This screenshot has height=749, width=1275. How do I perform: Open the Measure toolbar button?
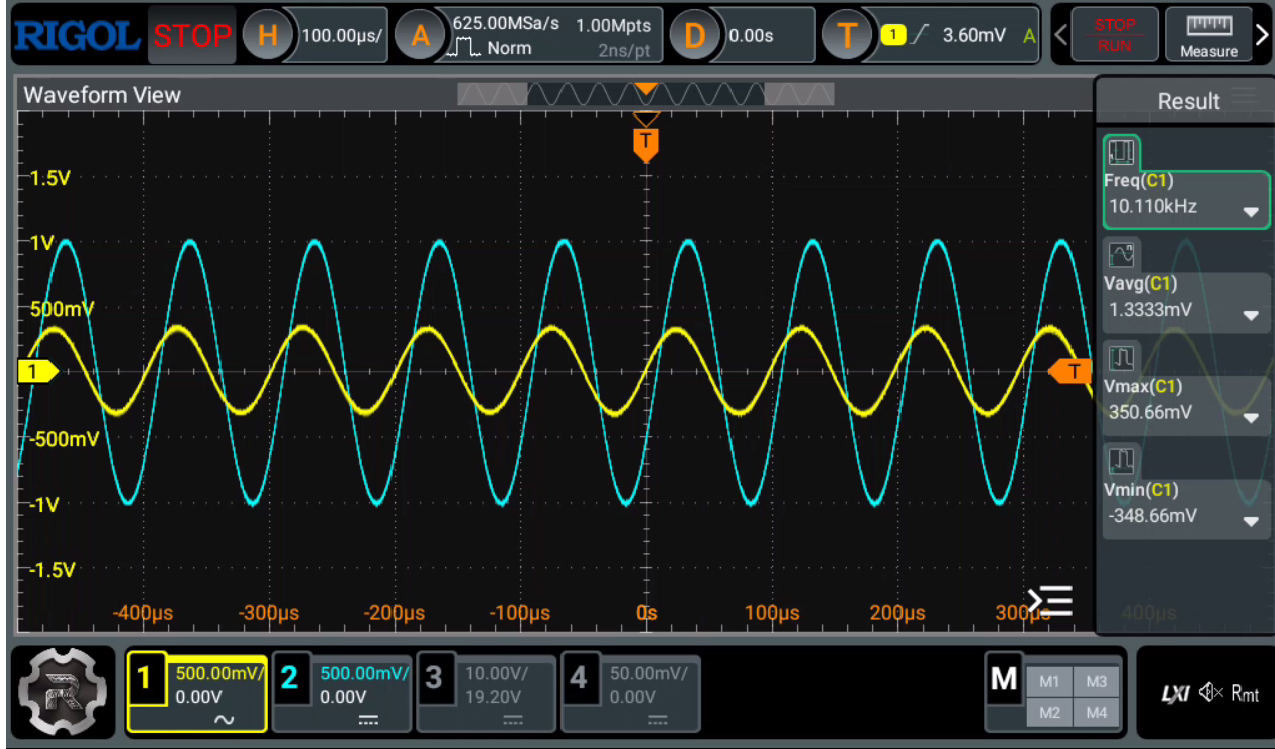1208,36
